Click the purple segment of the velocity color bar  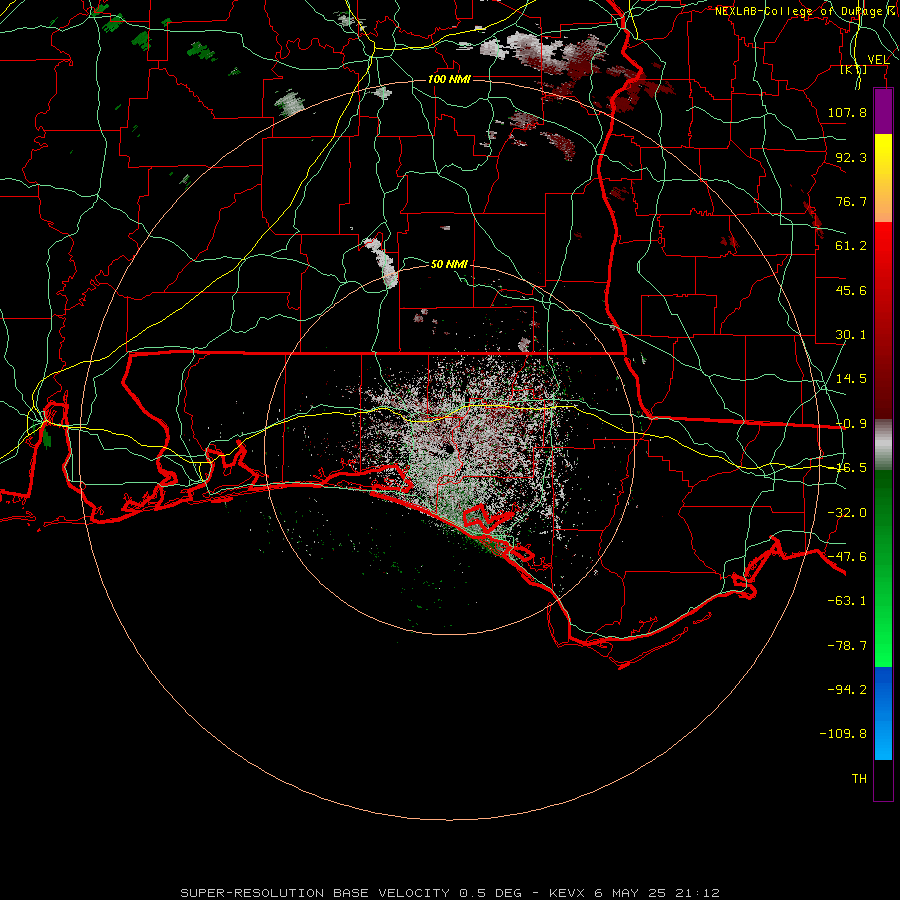[883, 111]
